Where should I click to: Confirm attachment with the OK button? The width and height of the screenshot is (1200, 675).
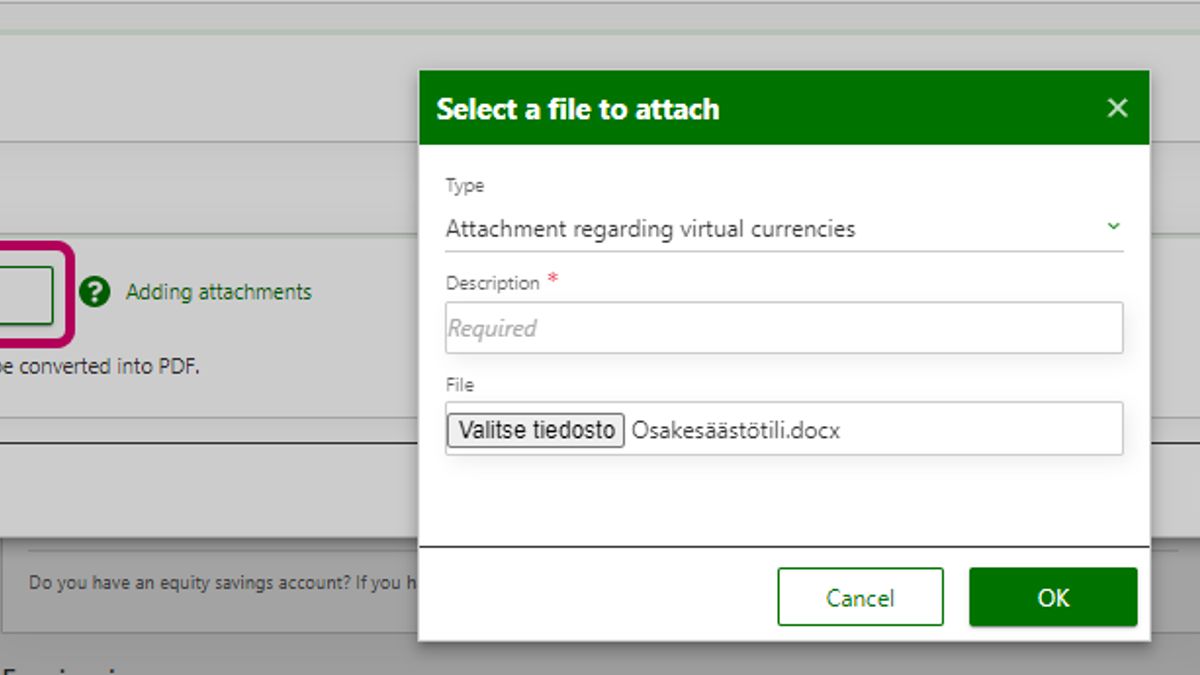[x=1052, y=597]
